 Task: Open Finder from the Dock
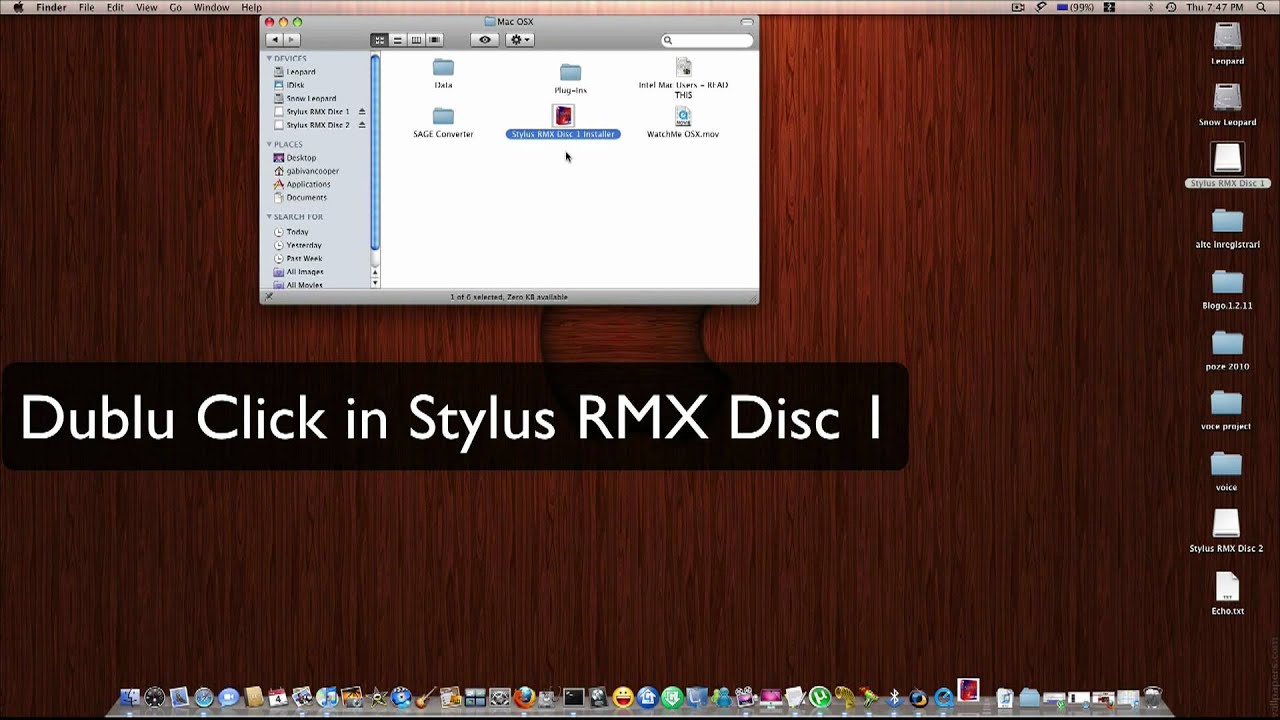point(129,698)
